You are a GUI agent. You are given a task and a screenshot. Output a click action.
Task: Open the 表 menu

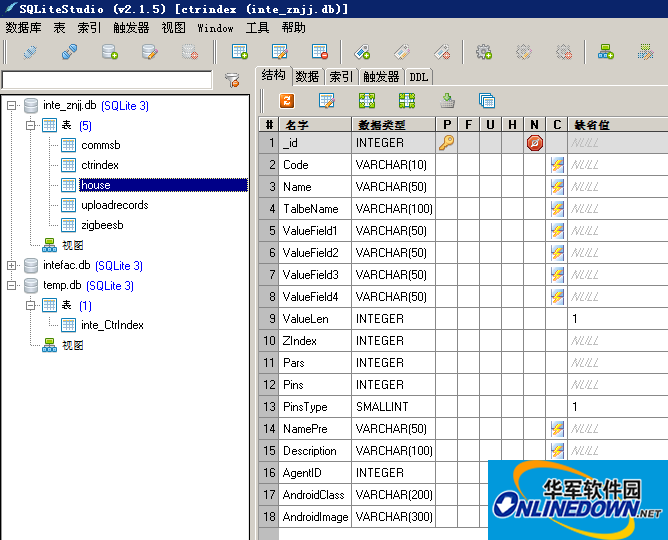click(59, 28)
